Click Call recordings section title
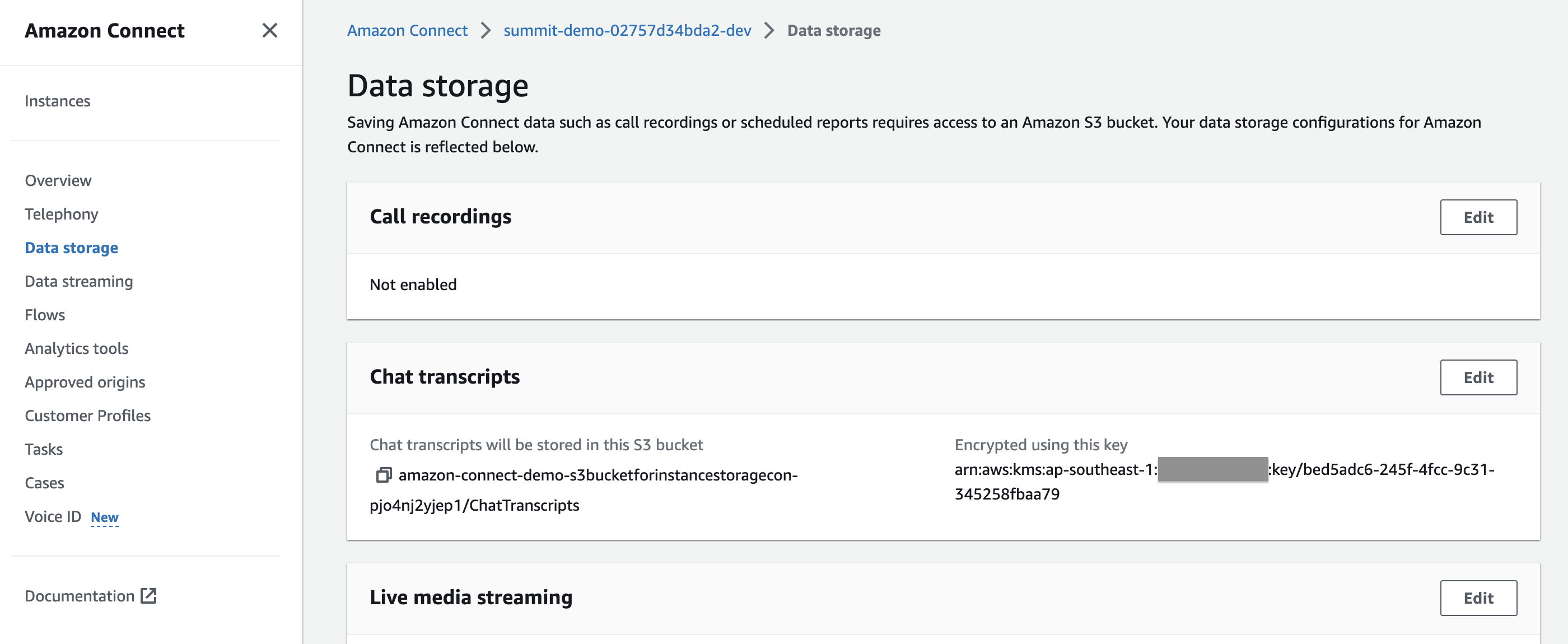Screen dimensions: 1568x644 tap(441, 217)
